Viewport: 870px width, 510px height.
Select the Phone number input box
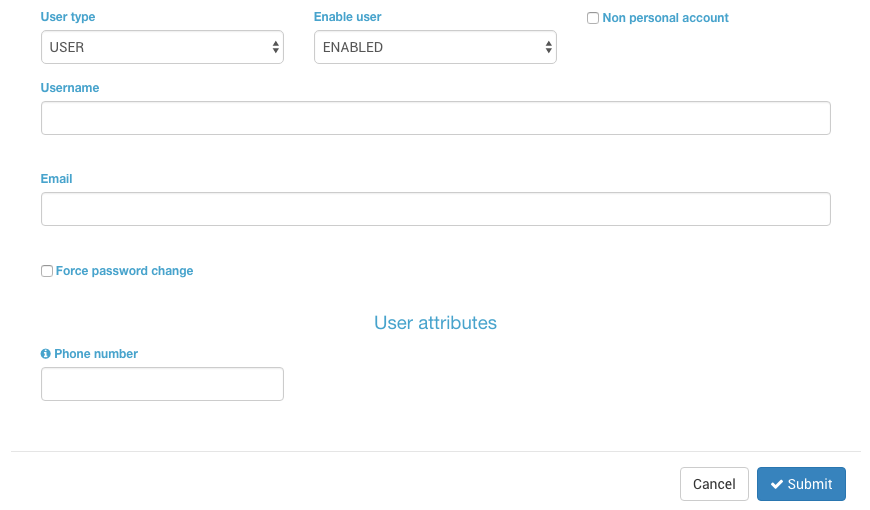(x=162, y=384)
